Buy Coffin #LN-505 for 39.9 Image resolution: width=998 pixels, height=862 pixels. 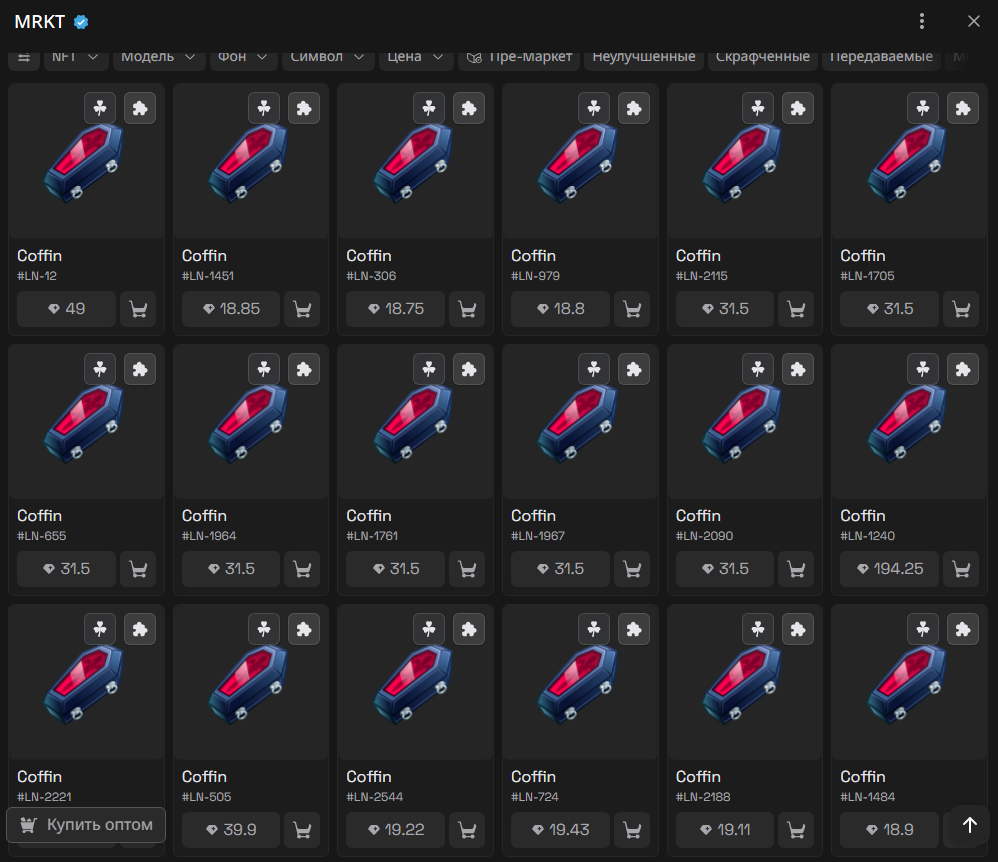tap(231, 830)
